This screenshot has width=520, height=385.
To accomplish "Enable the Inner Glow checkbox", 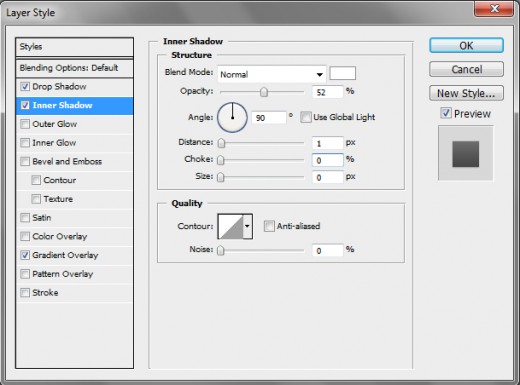I will coord(25,143).
